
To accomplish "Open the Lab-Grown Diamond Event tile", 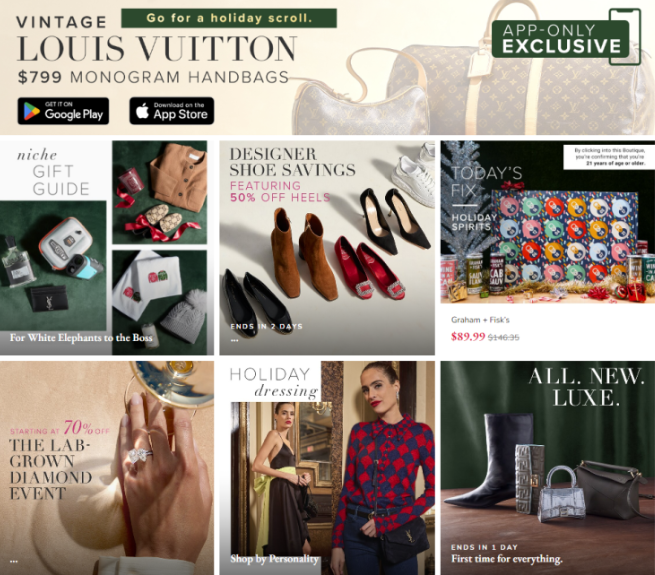I will [x=107, y=468].
